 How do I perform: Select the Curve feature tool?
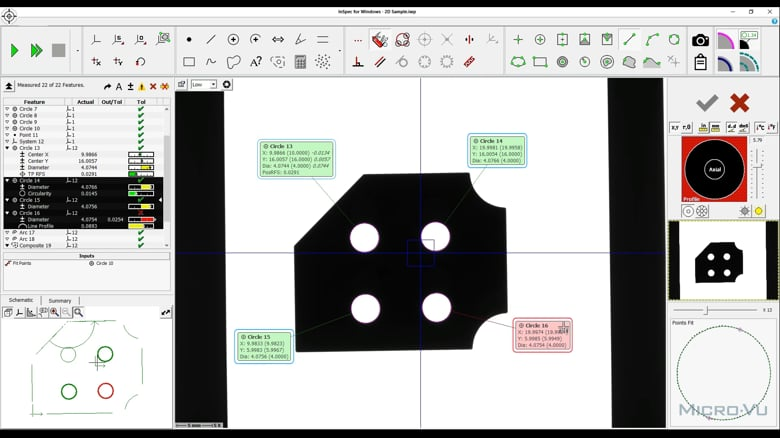click(x=211, y=62)
